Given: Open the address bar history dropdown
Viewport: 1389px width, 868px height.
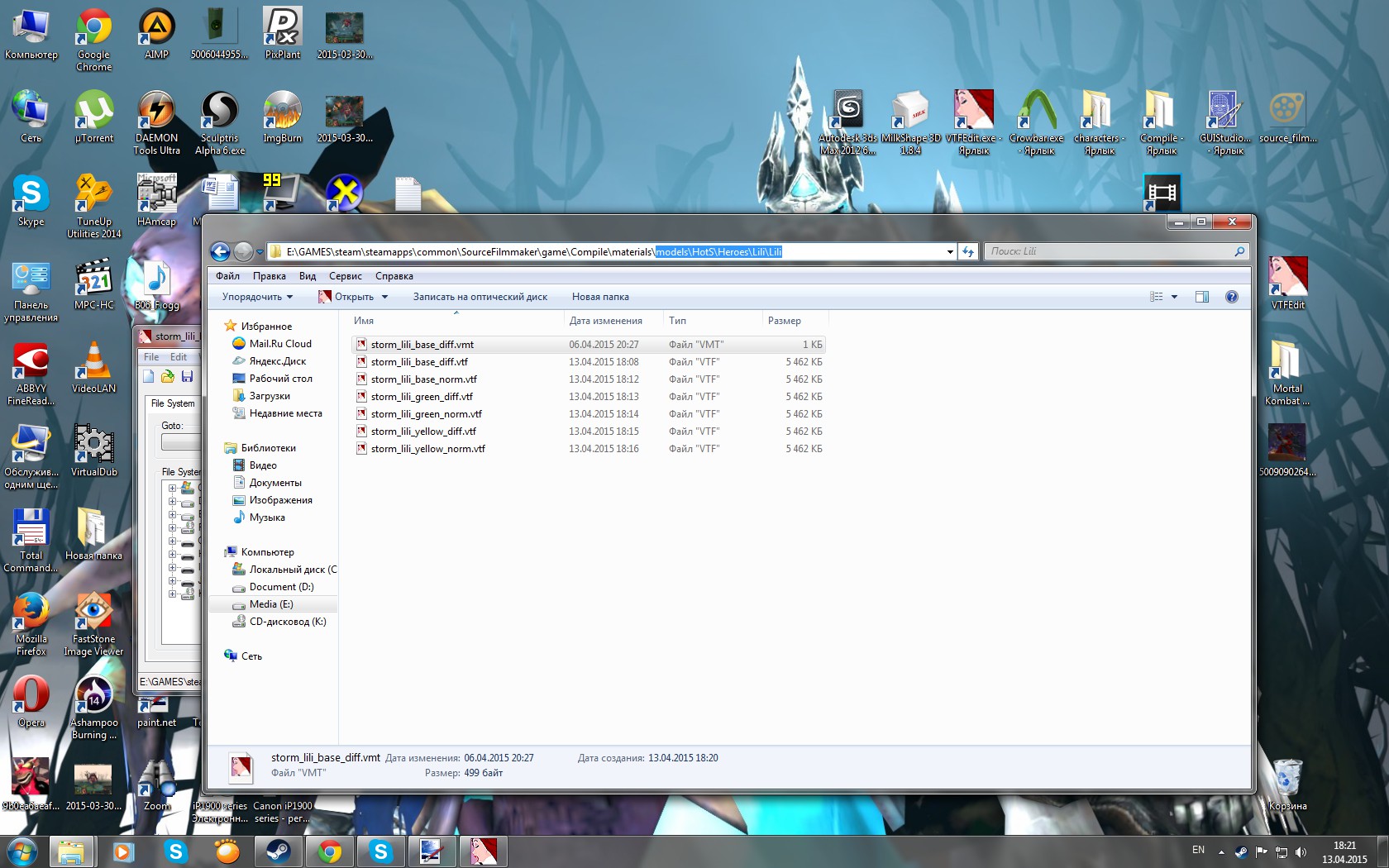Looking at the screenshot, I should (950, 251).
